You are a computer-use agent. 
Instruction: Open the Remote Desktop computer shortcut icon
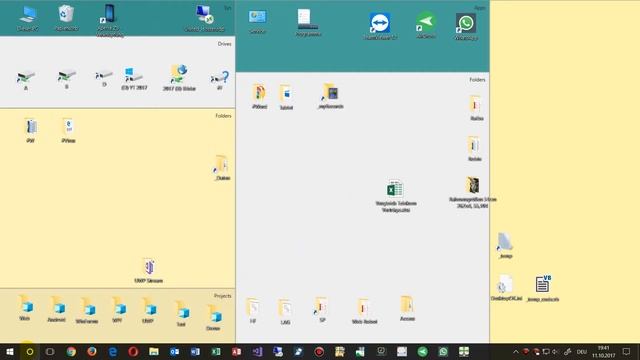204,18
